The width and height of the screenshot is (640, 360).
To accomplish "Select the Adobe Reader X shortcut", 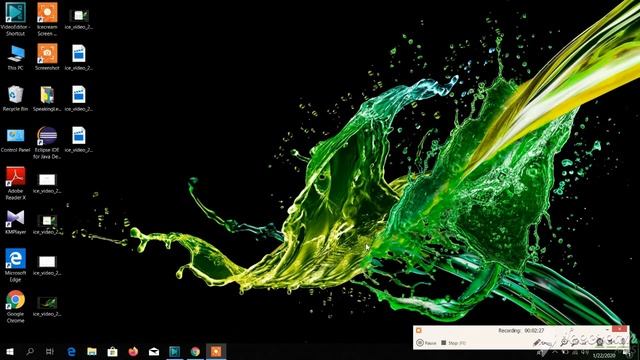I will pos(16,183).
